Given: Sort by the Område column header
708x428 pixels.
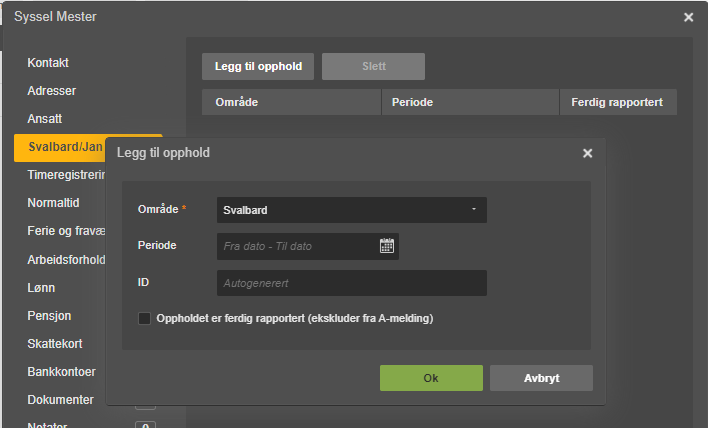Looking at the screenshot, I should click(291, 102).
